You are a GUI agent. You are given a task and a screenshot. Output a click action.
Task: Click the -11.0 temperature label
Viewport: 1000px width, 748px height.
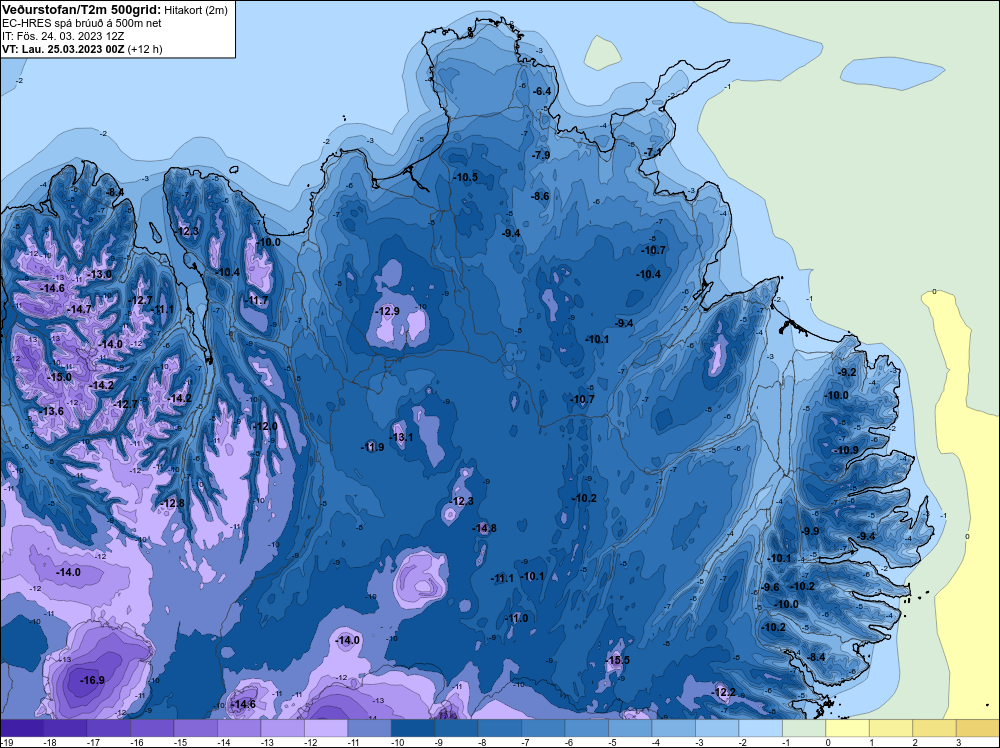coord(516,618)
